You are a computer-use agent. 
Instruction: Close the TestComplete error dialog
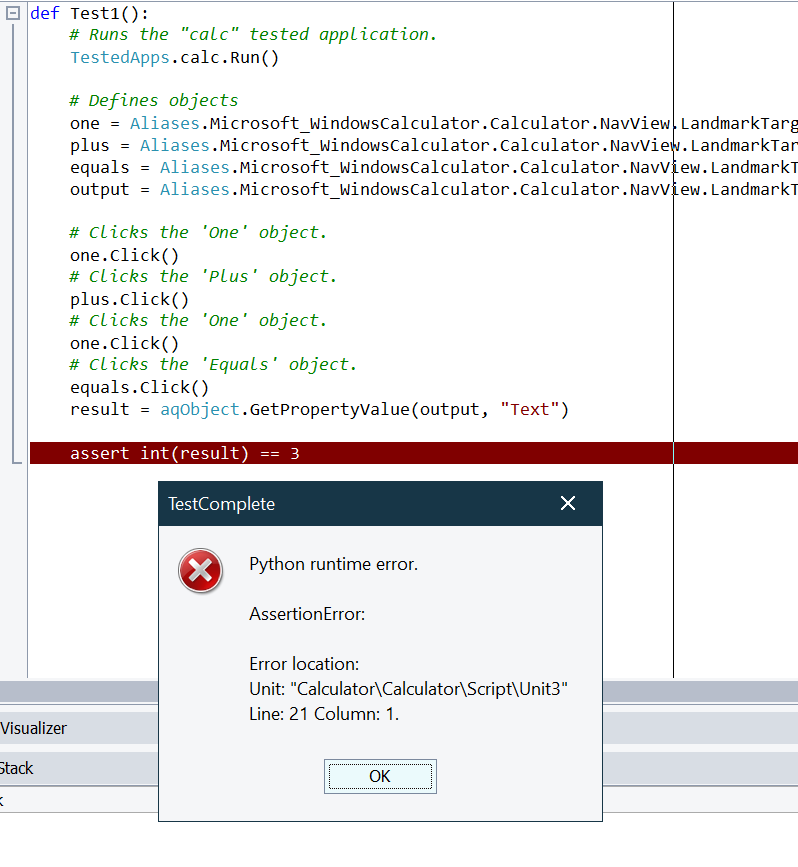pyautogui.click(x=567, y=503)
